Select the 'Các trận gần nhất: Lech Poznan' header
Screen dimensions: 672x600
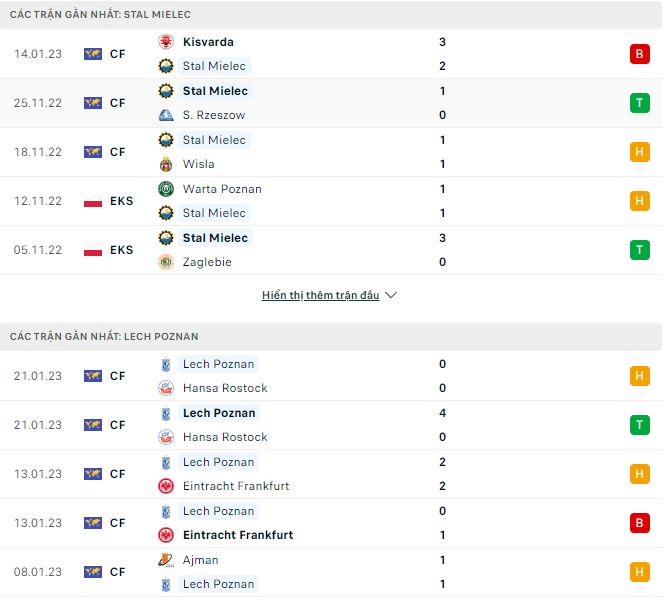(x=104, y=337)
